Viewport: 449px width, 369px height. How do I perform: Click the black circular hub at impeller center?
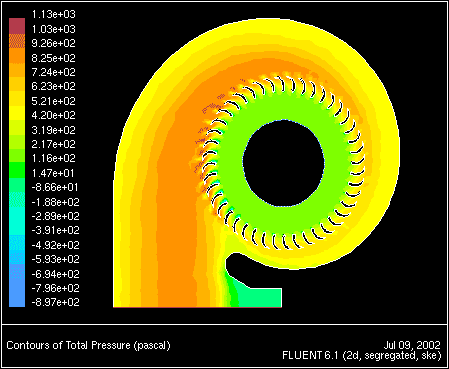pos(283,163)
